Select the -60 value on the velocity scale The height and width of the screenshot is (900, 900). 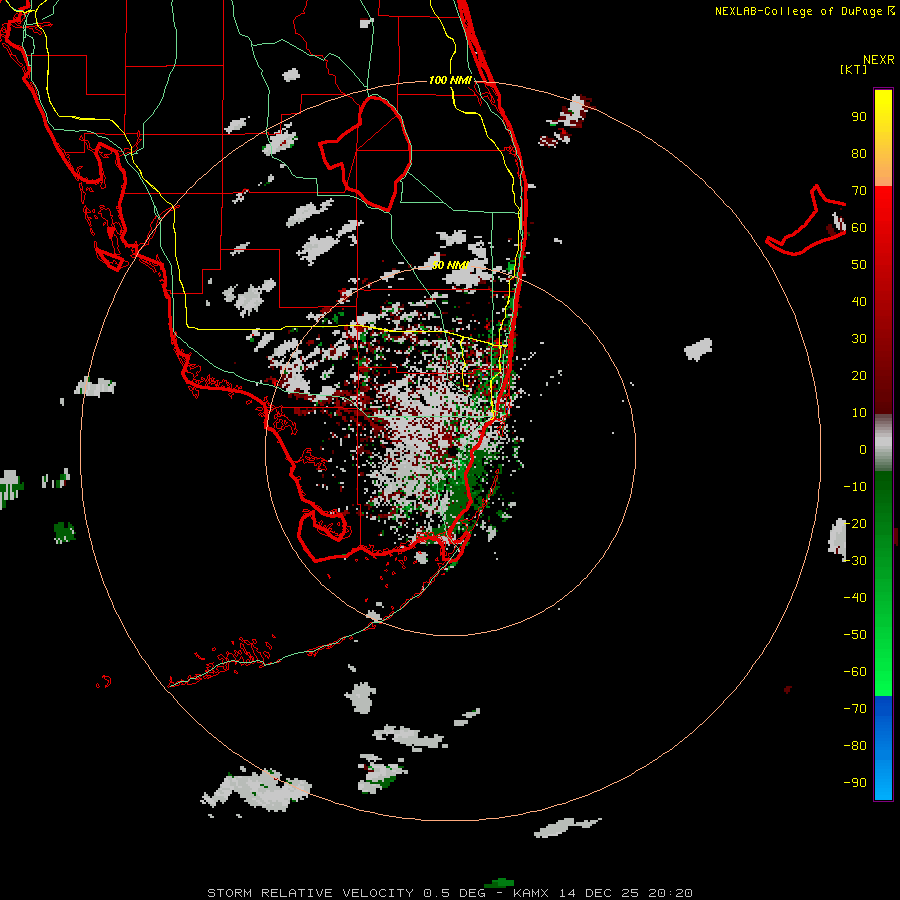pyautogui.click(x=855, y=672)
